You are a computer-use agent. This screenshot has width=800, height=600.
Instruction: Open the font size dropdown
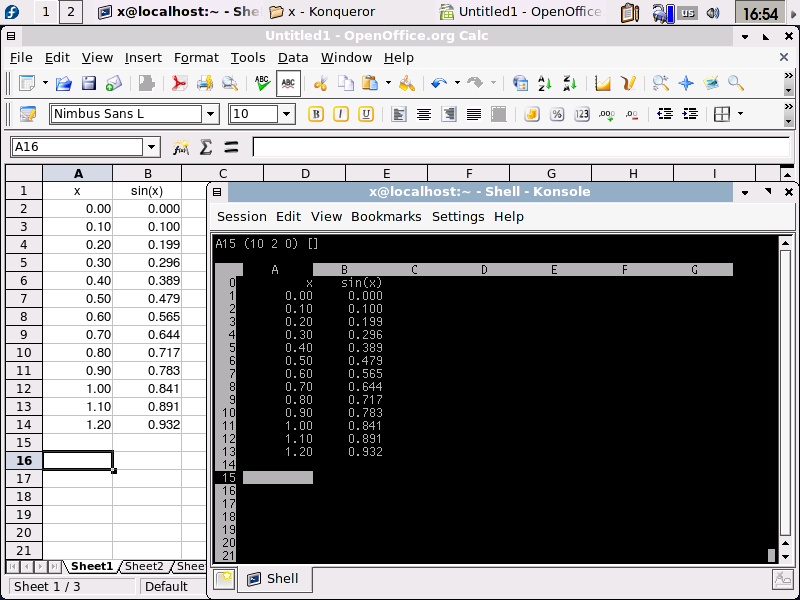tap(287, 114)
